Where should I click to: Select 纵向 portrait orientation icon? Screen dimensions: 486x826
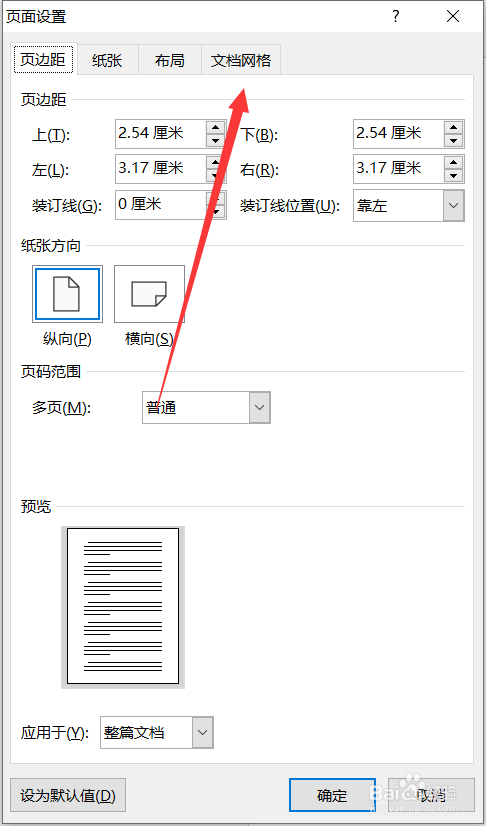tap(67, 294)
